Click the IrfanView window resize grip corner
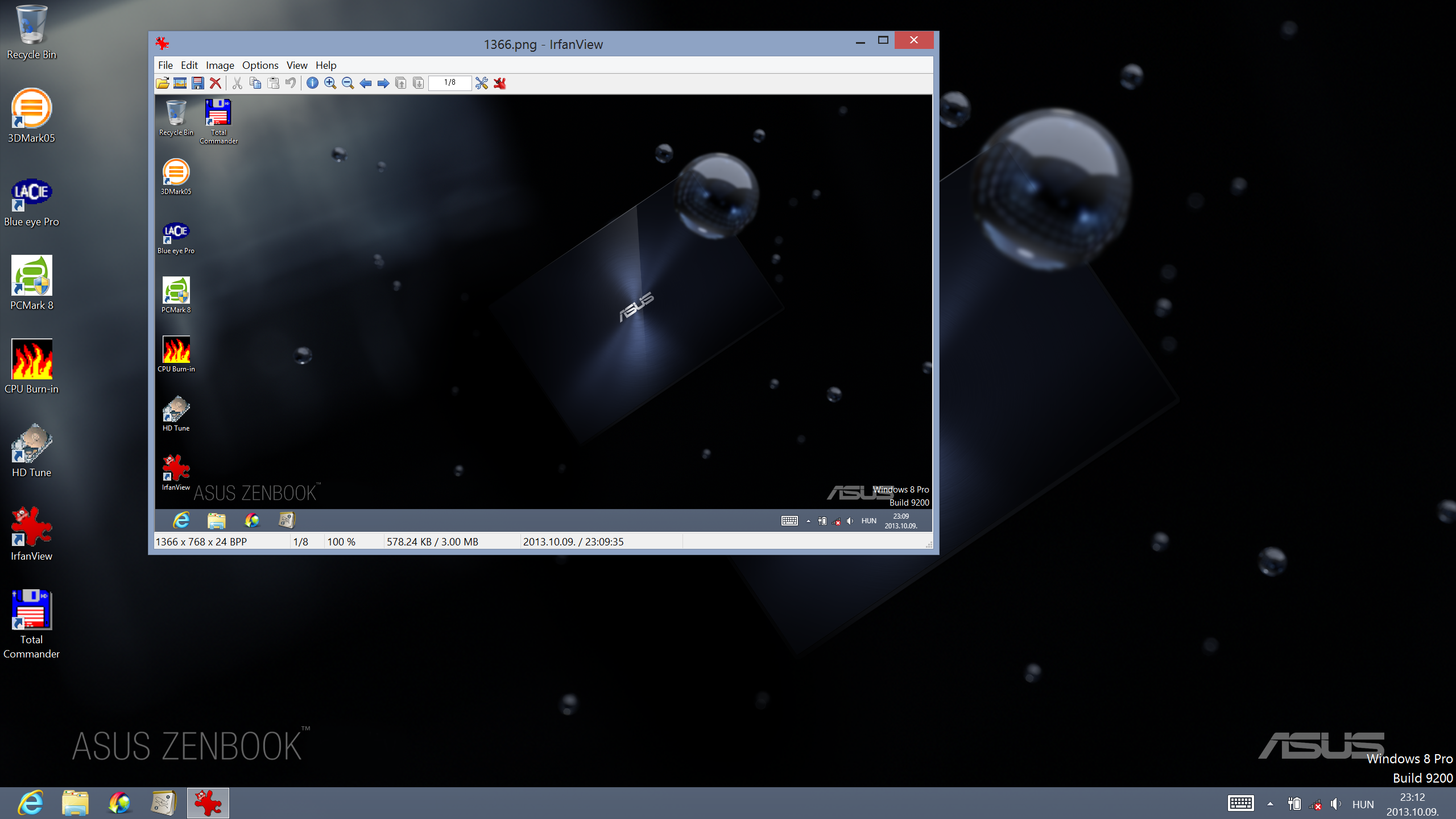Viewport: 1456px width, 819px height. [929, 545]
